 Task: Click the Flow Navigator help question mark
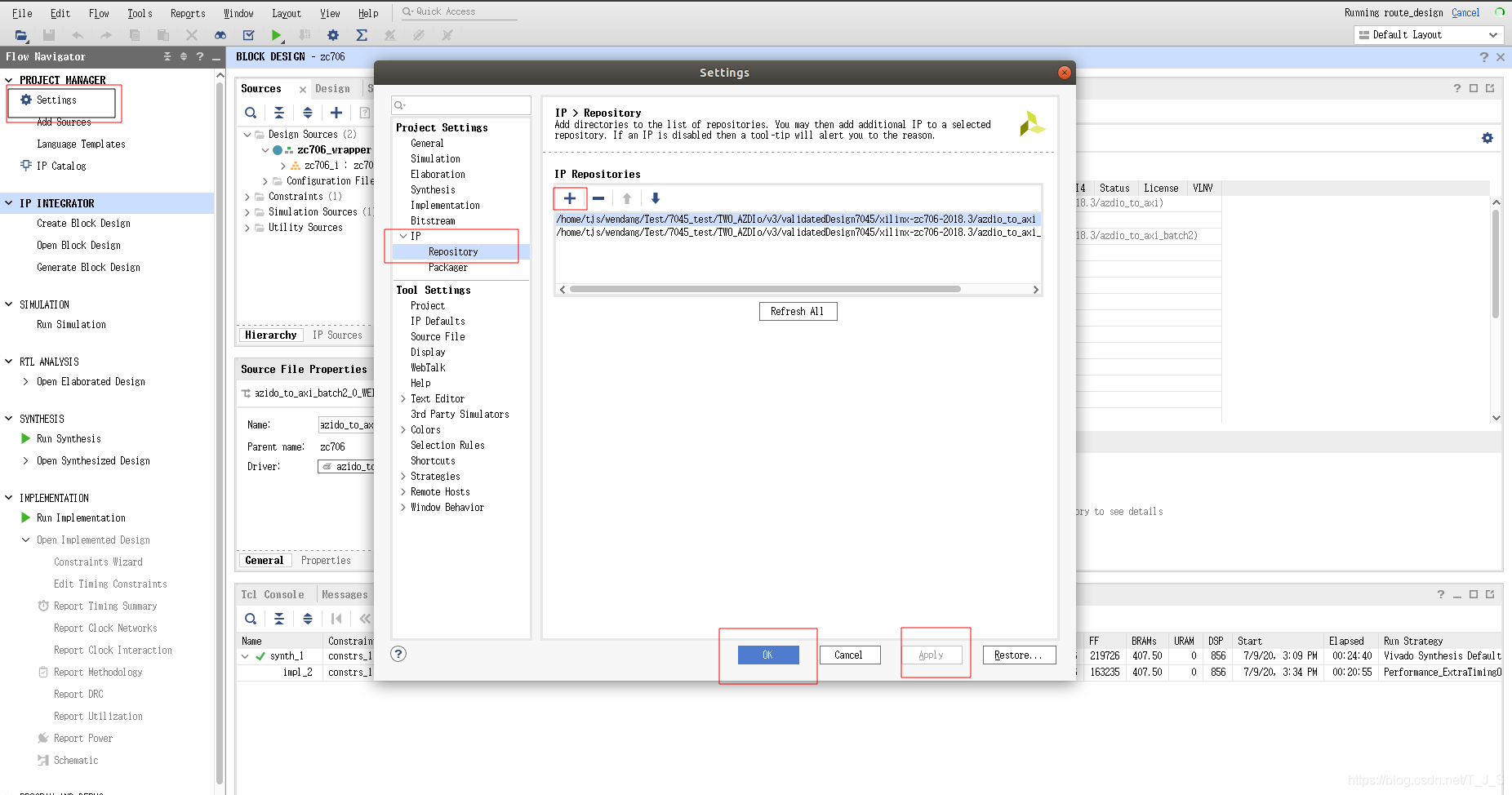pyautogui.click(x=200, y=56)
